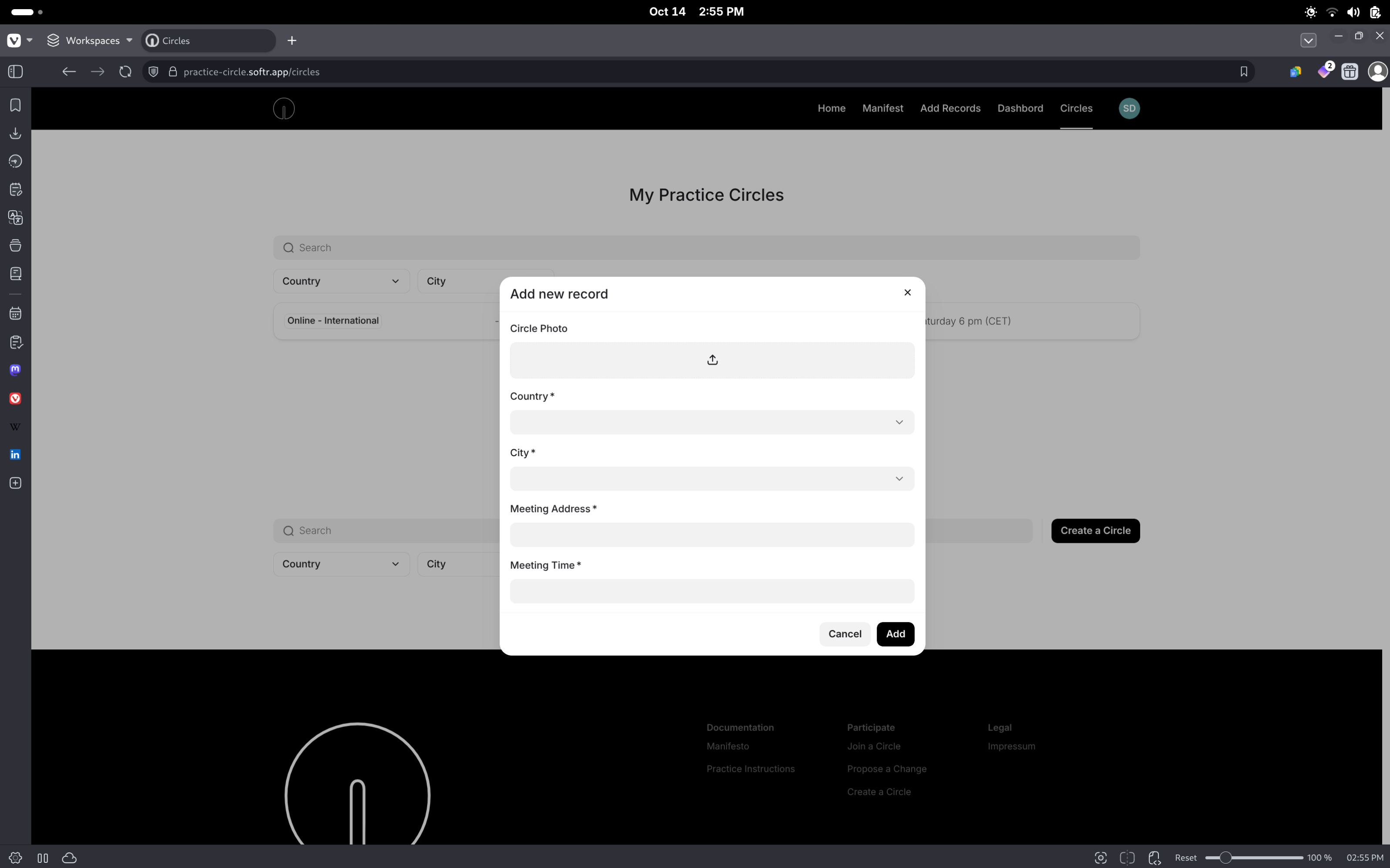Open the Wikipedia web panel in sidebar
Image resolution: width=1390 pixels, height=868 pixels.
16,427
